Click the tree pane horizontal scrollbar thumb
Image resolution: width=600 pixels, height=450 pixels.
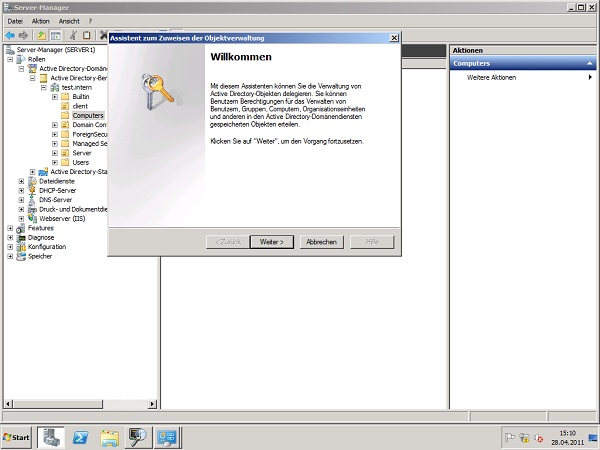(x=58, y=404)
